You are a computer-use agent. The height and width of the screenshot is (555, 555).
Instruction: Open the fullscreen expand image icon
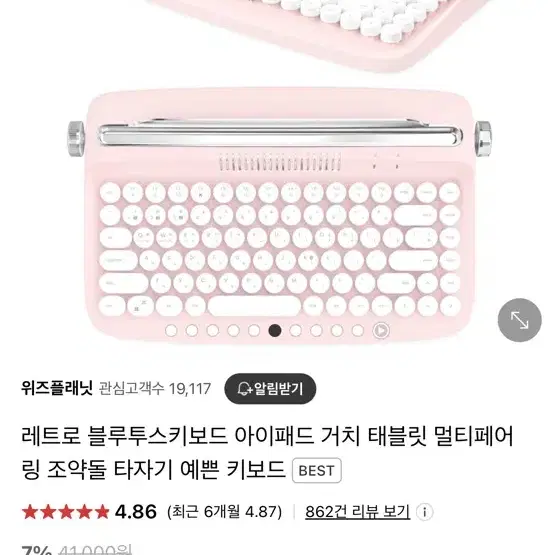[x=519, y=320]
